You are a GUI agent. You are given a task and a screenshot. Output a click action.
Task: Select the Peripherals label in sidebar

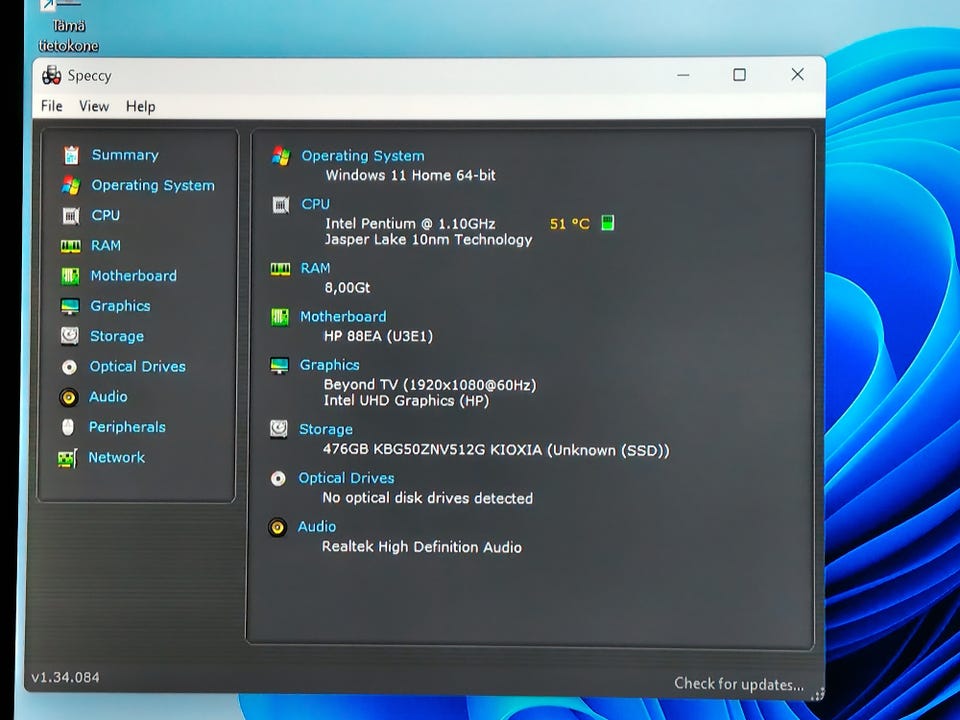[127, 427]
